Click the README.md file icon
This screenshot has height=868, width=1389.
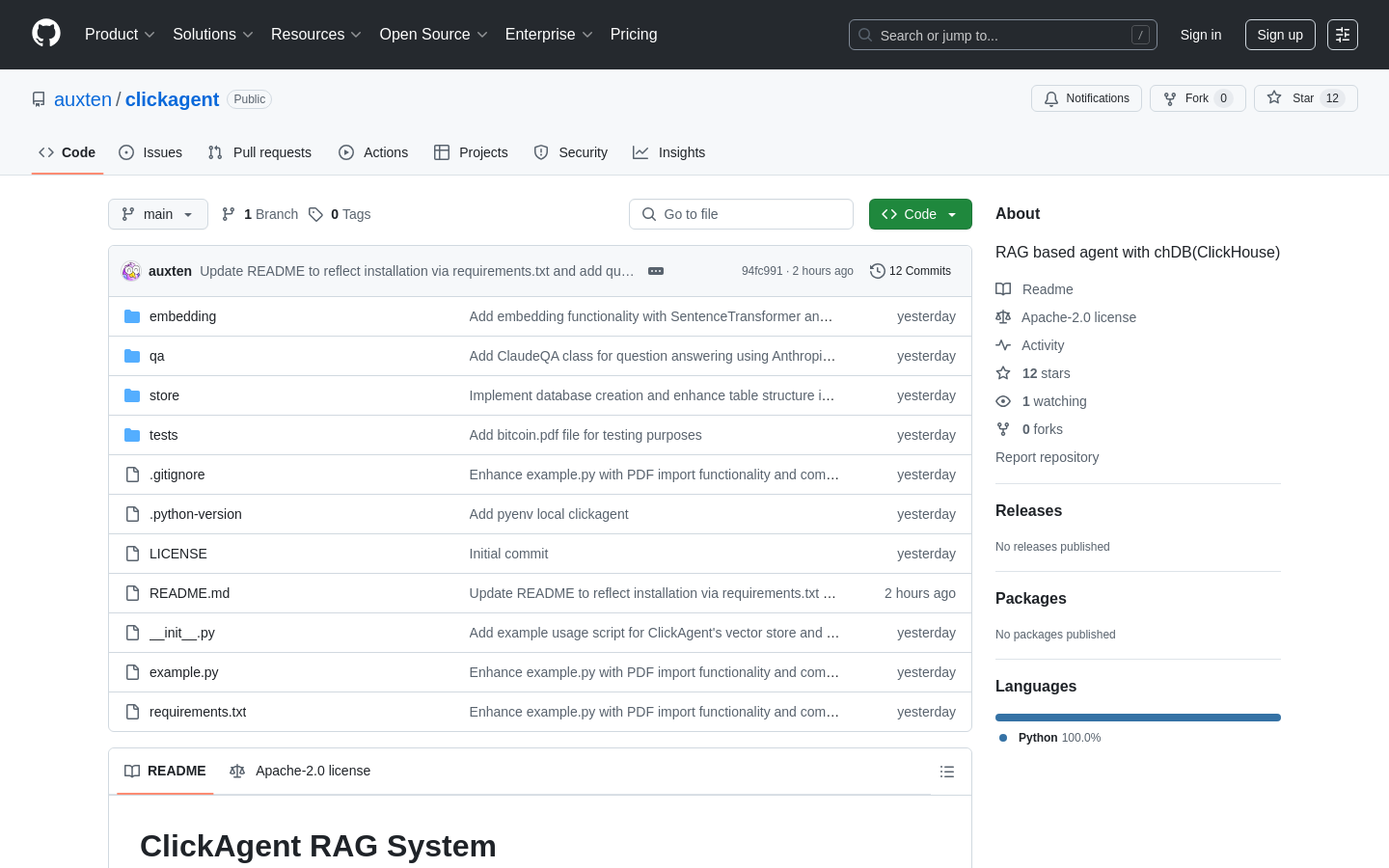pyautogui.click(x=132, y=593)
